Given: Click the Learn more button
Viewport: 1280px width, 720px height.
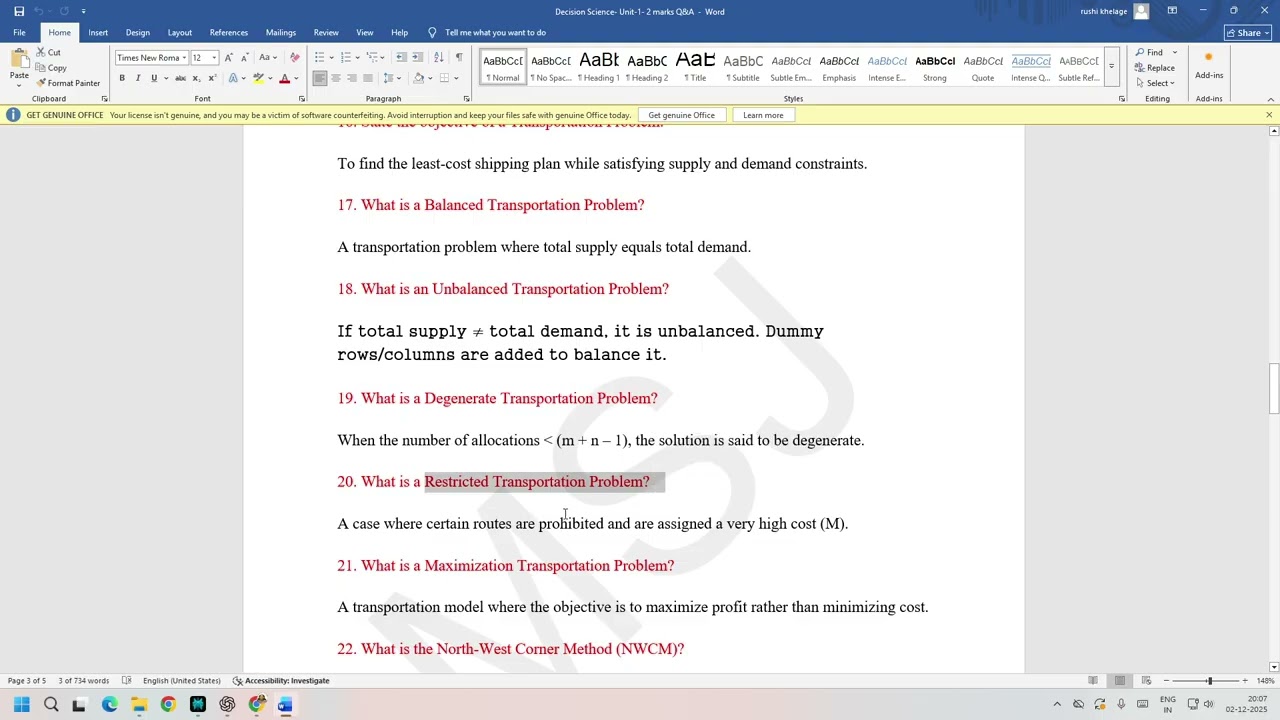Looking at the screenshot, I should coord(763,115).
